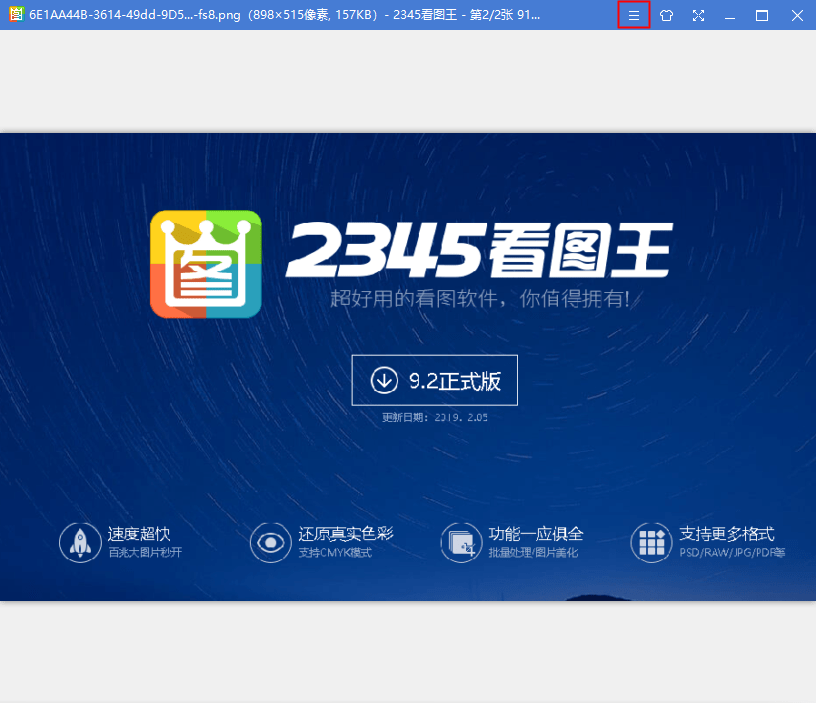This screenshot has width=816, height=703.
Task: Click the file name in the title bar
Action: coord(135,15)
